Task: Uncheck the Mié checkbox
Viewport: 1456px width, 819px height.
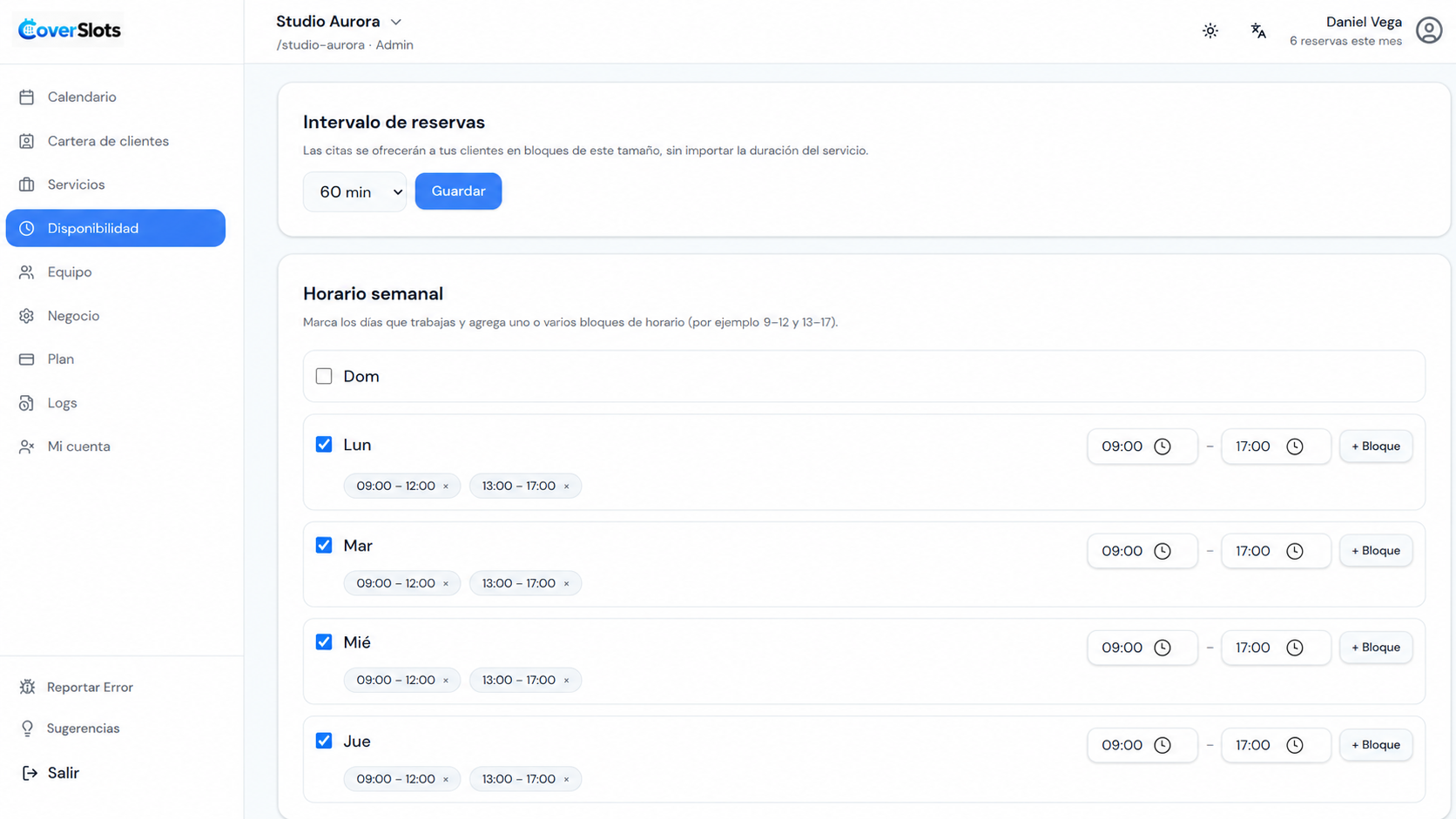Action: pos(324,642)
